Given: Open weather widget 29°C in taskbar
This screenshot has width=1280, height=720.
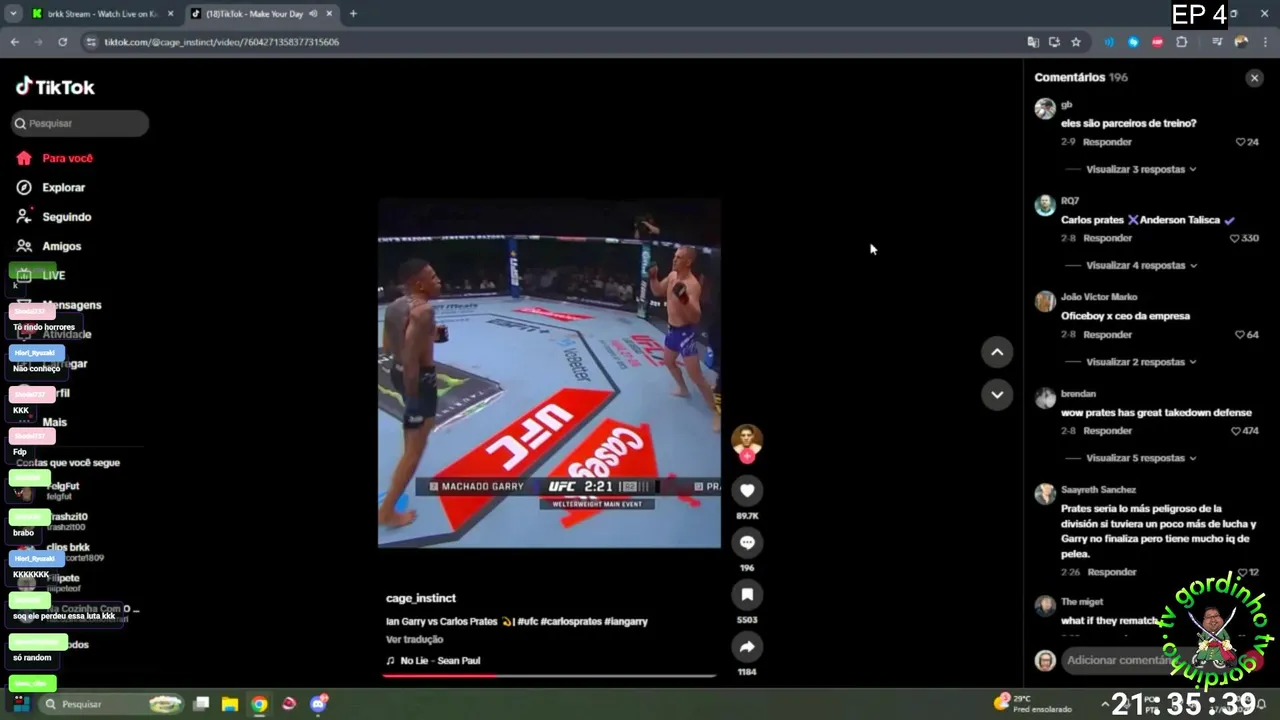Looking at the screenshot, I should [x=1032, y=704].
